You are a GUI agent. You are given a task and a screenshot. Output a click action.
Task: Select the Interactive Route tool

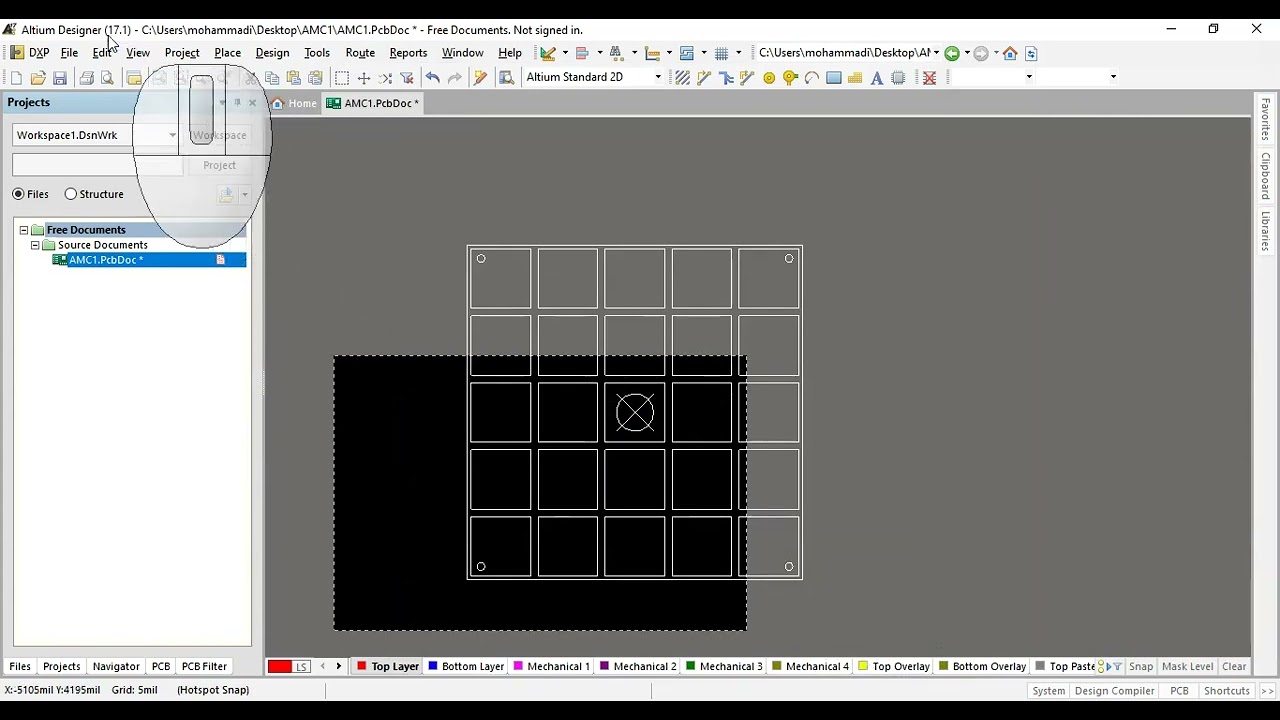(x=704, y=78)
